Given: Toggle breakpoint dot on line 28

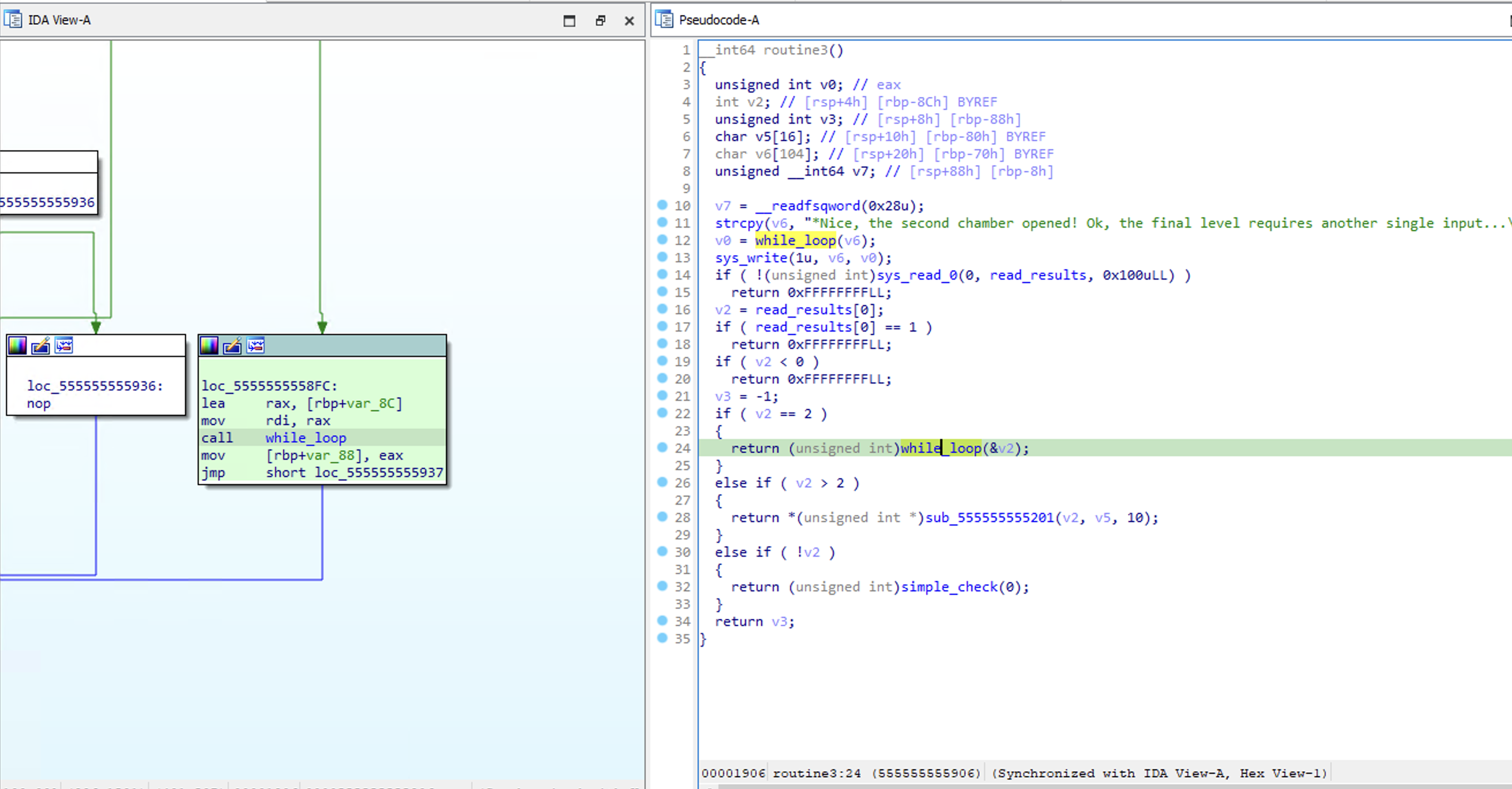Looking at the screenshot, I should click(662, 516).
